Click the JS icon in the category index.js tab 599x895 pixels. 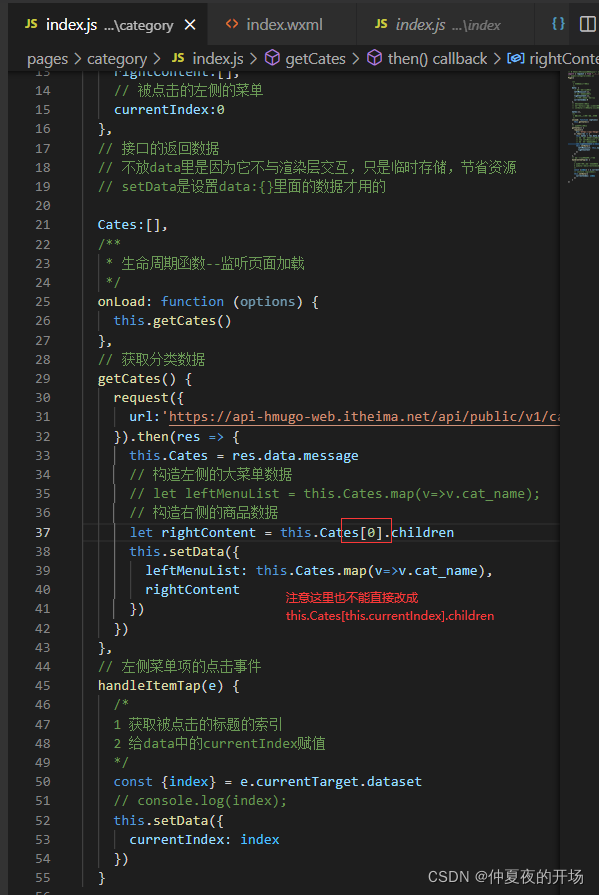31,24
